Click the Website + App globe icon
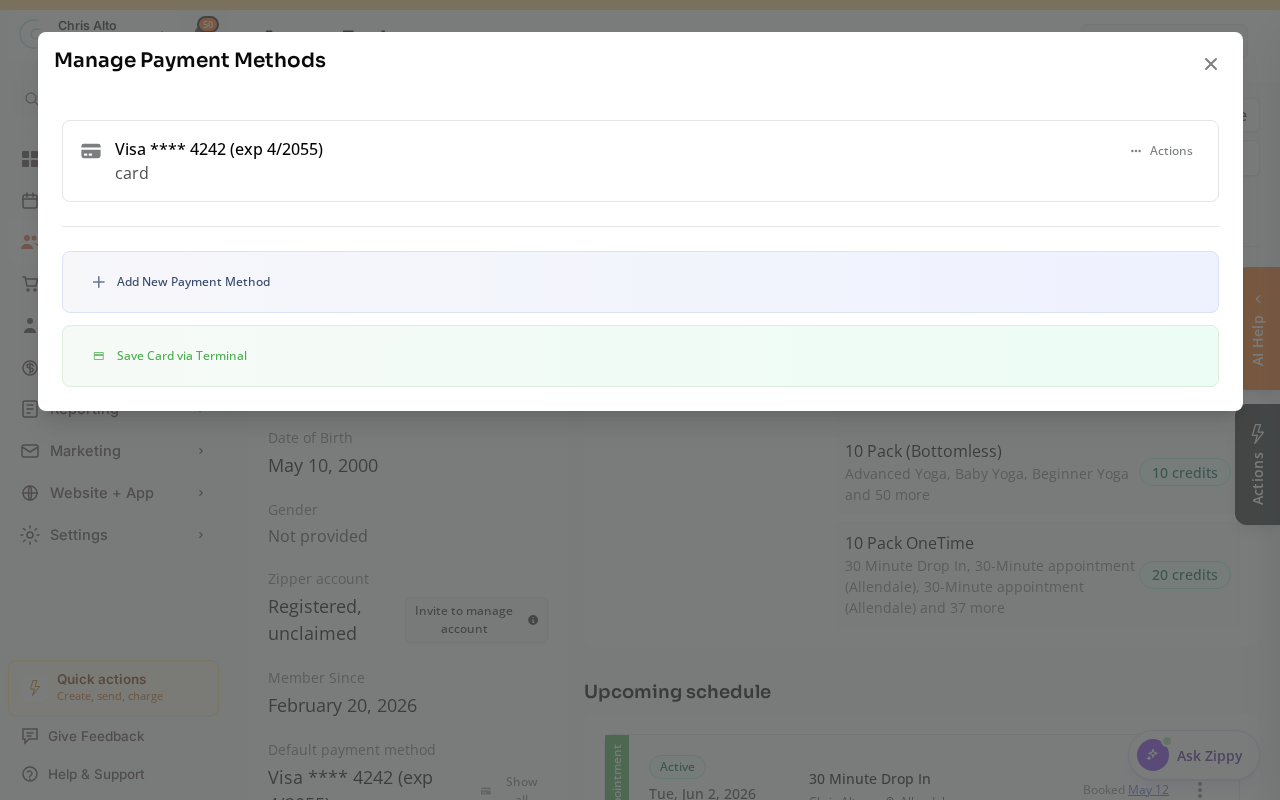1280x800 pixels. click(30, 493)
